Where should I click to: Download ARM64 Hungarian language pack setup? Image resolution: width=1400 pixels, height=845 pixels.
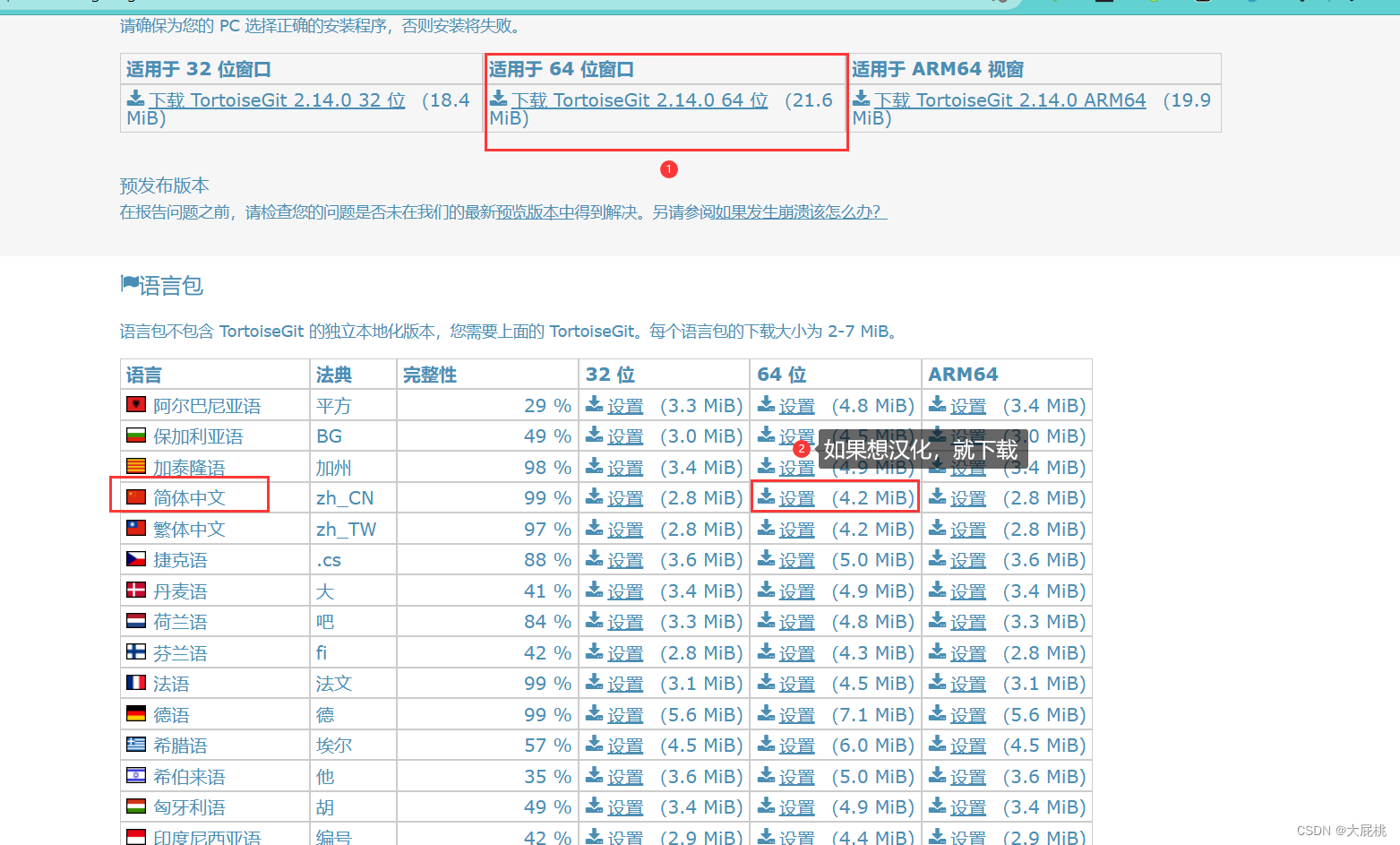(967, 807)
